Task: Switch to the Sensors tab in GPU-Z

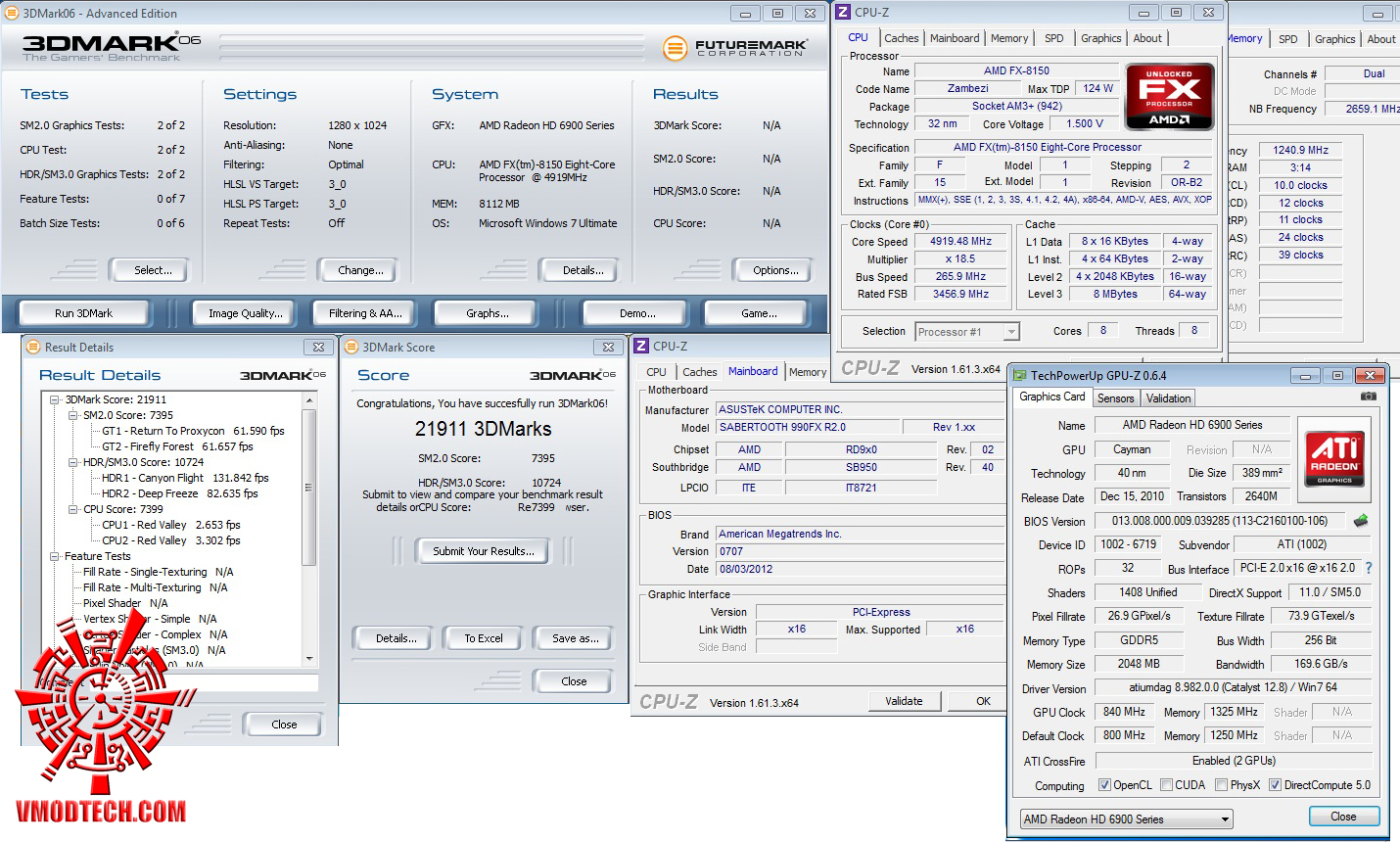Action: tap(1115, 398)
